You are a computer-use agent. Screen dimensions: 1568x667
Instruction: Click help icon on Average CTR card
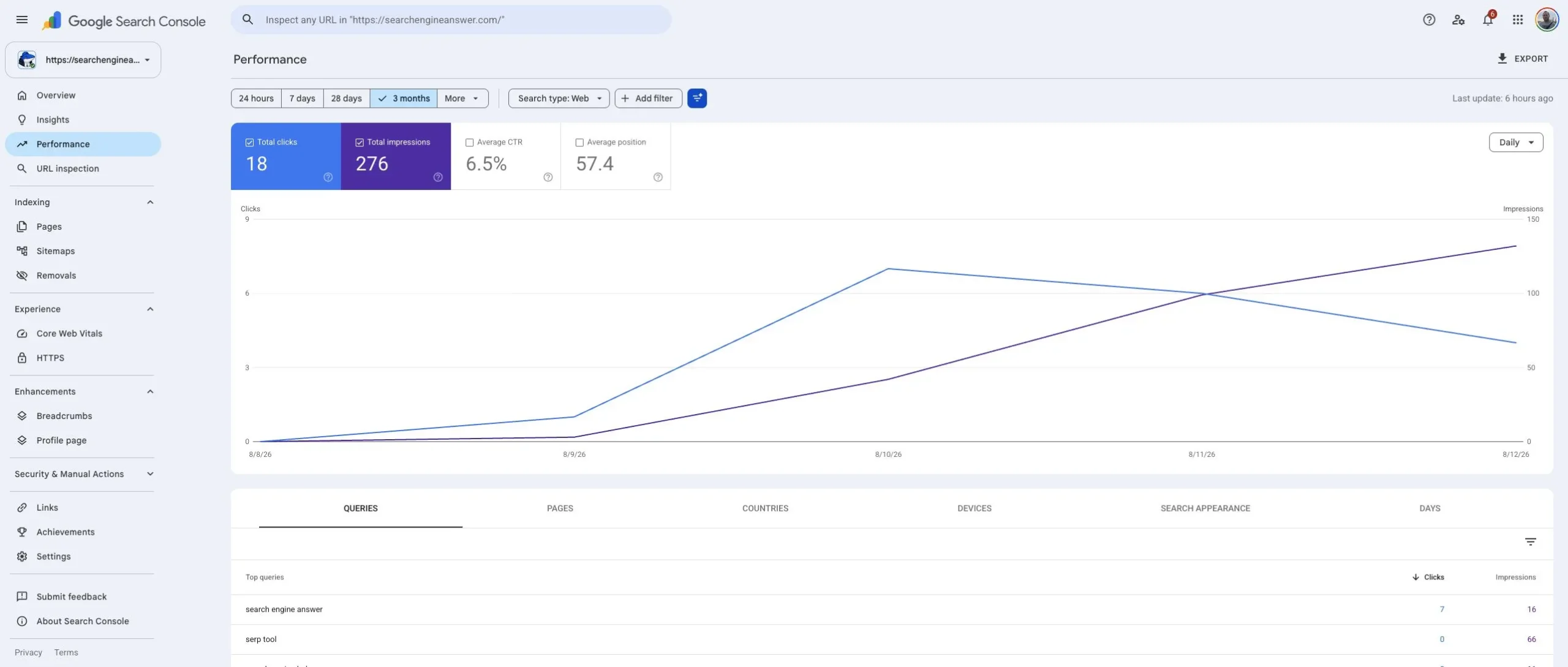coord(548,178)
